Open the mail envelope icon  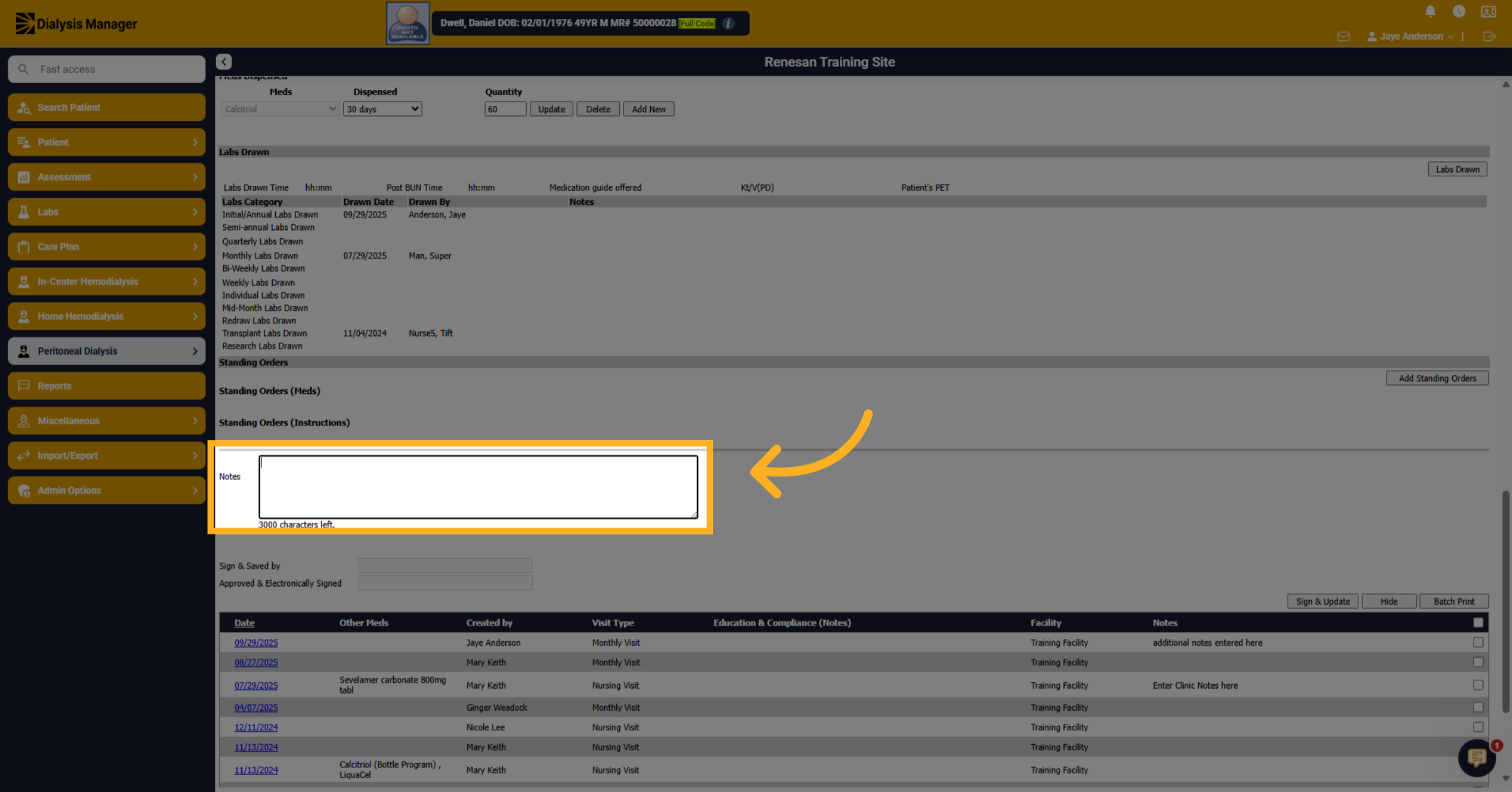point(1343,37)
